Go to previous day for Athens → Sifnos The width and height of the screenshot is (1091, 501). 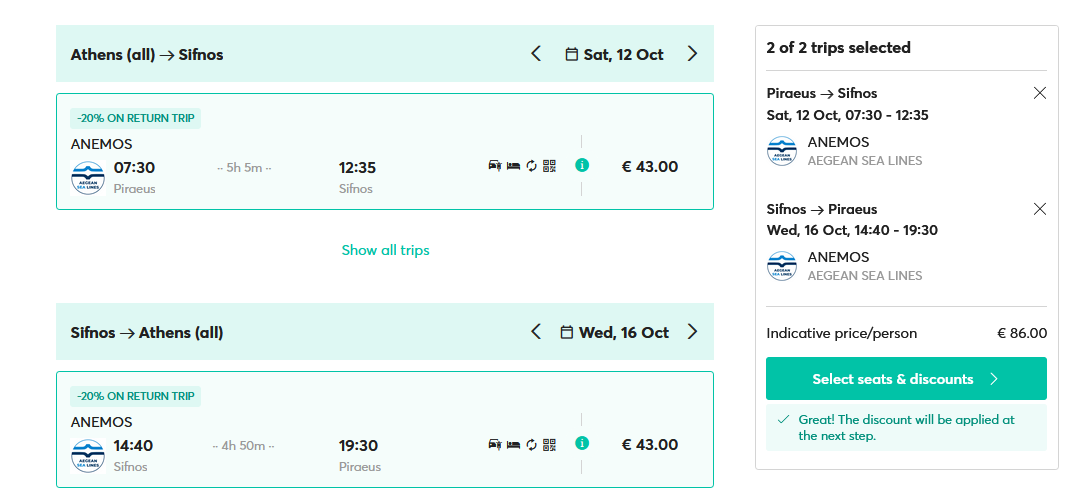tap(536, 54)
